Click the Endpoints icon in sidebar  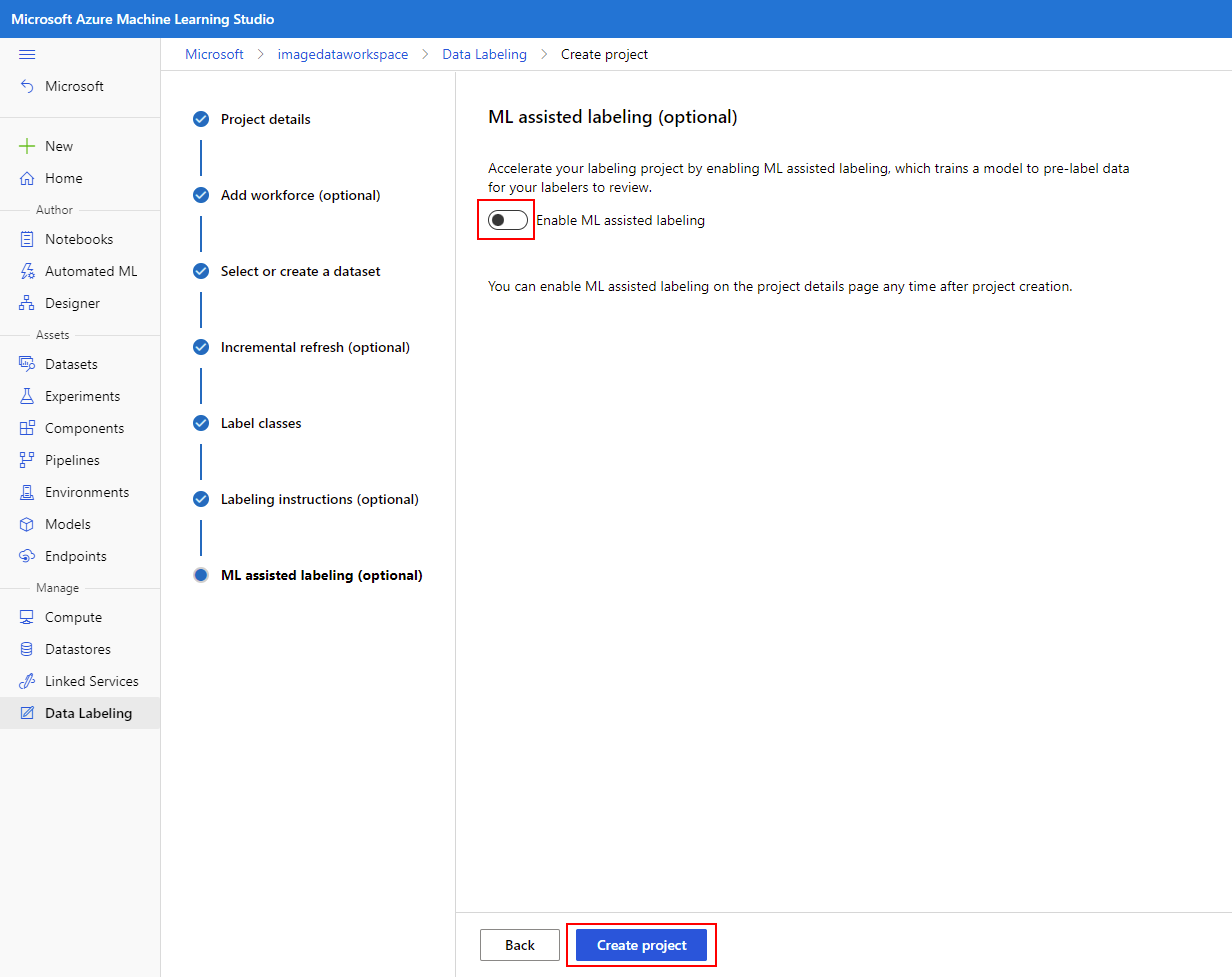click(27, 556)
